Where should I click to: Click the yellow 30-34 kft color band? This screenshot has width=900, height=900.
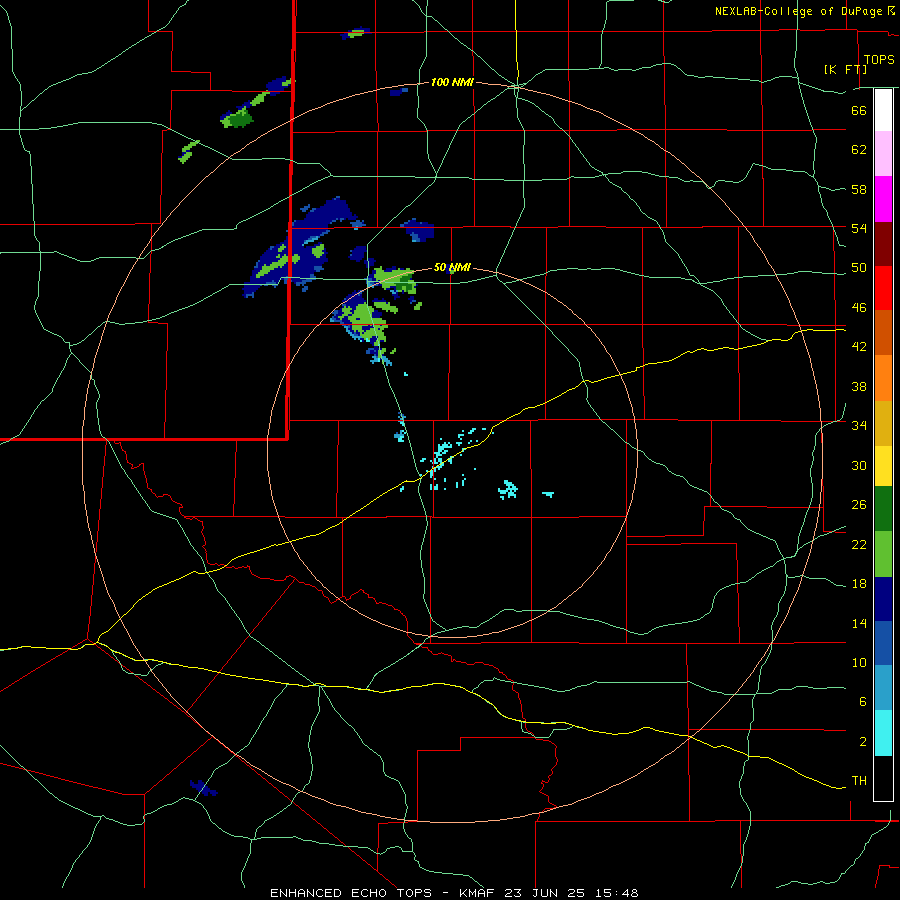click(x=883, y=466)
